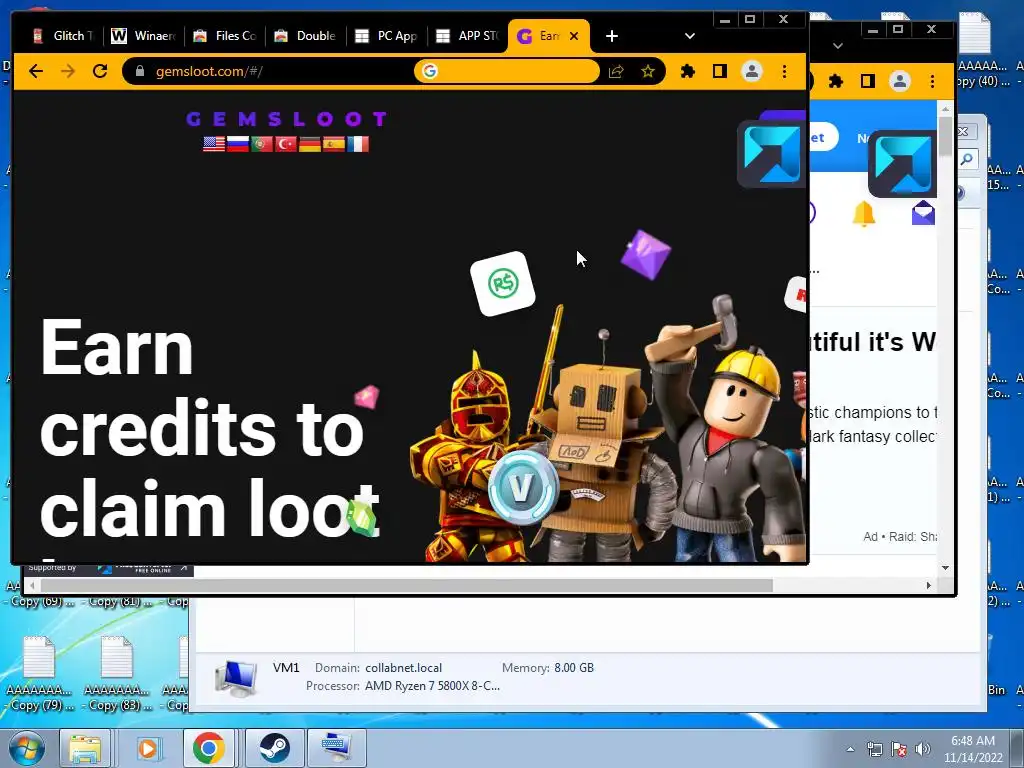Expand tab search chevron in back Chrome window
Image resolution: width=1024 pixels, height=768 pixels.
(838, 46)
